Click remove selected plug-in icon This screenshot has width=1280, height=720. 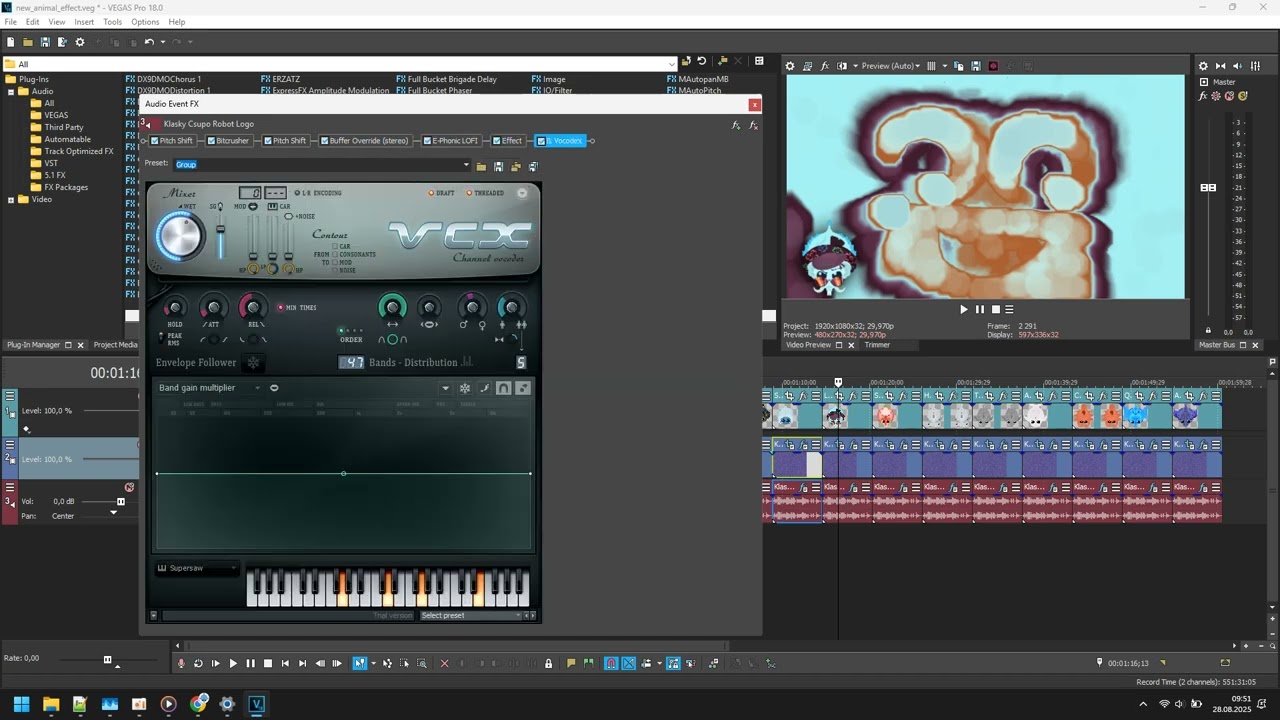click(x=754, y=125)
